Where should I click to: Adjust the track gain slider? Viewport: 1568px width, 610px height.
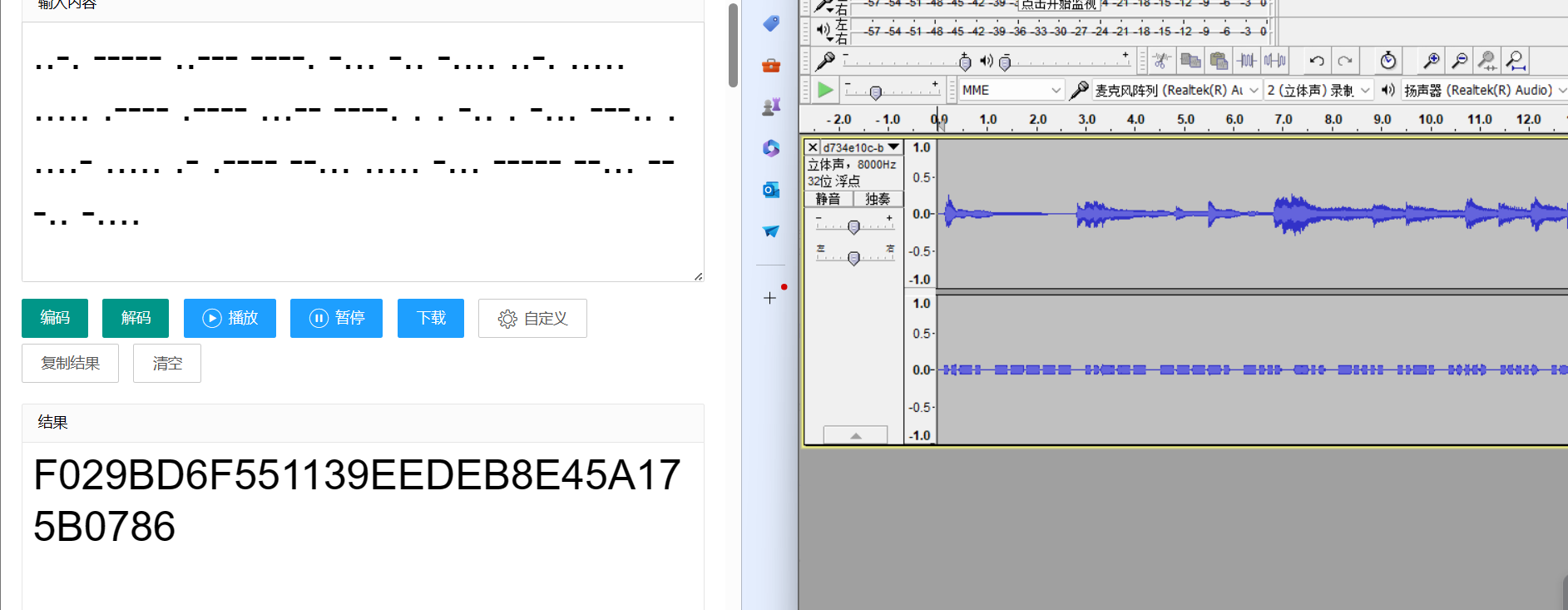pos(853,226)
